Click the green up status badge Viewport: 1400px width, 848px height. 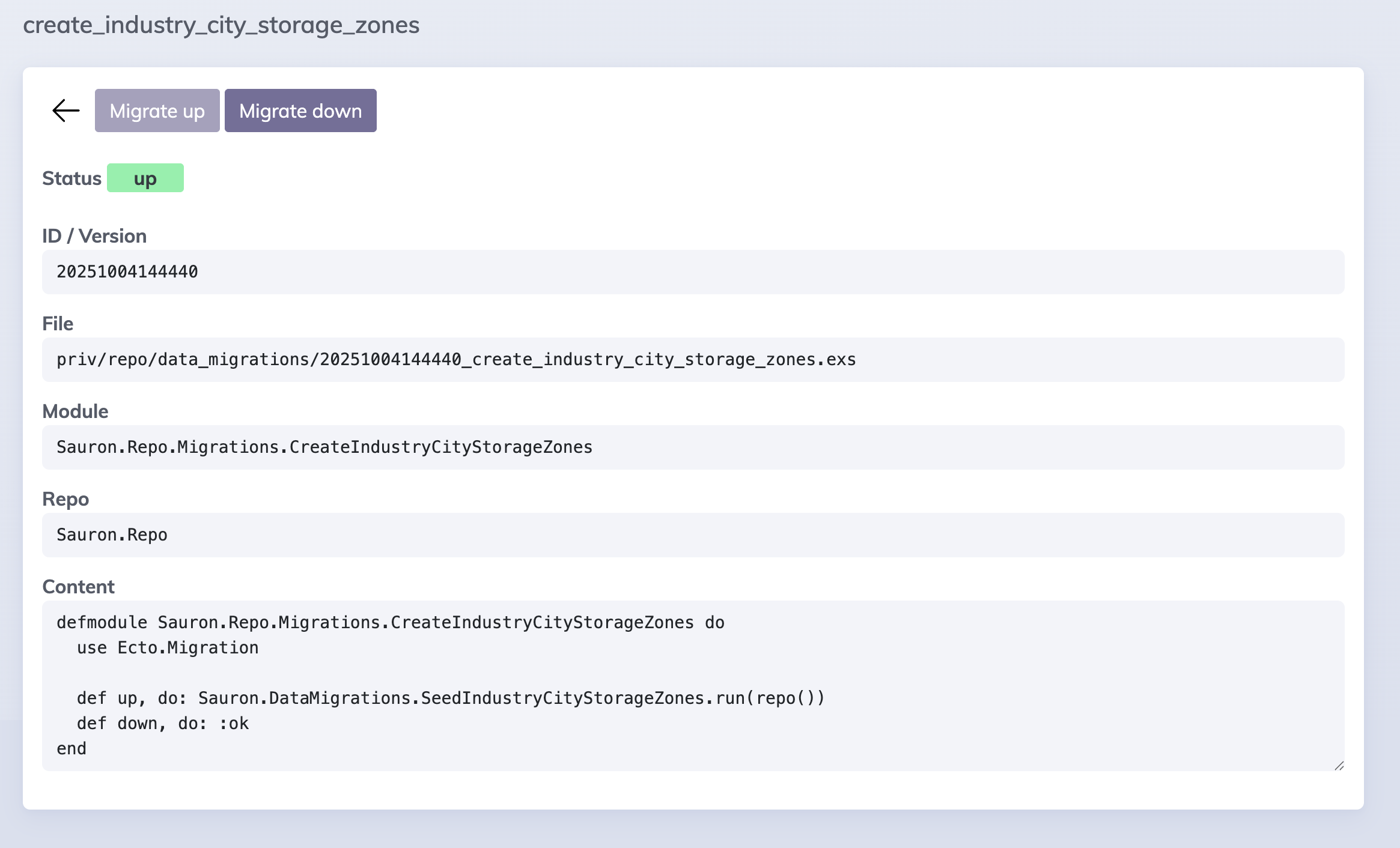point(145,178)
